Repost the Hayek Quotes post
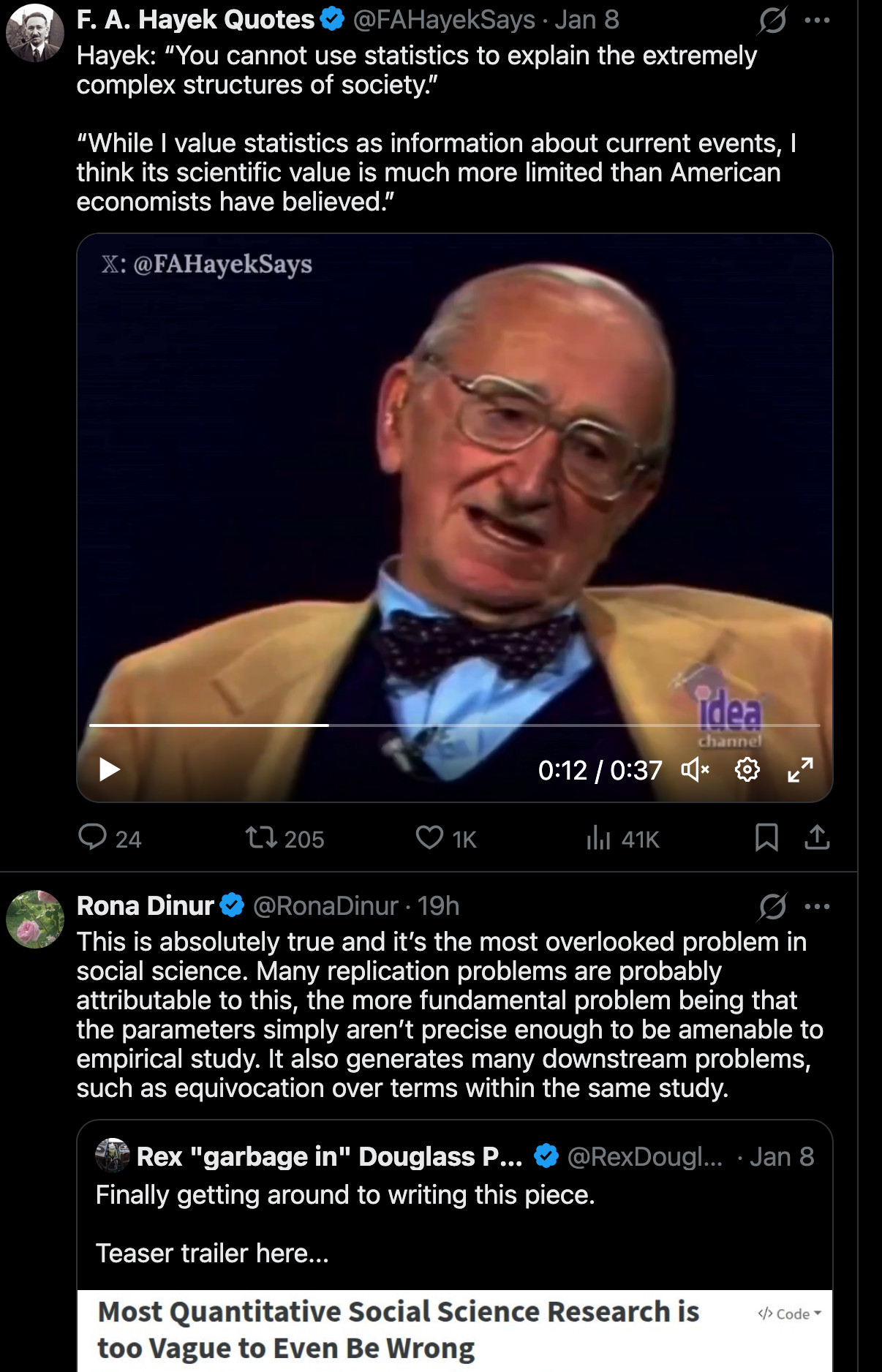Screen dimensions: 882x1372 click(x=261, y=837)
